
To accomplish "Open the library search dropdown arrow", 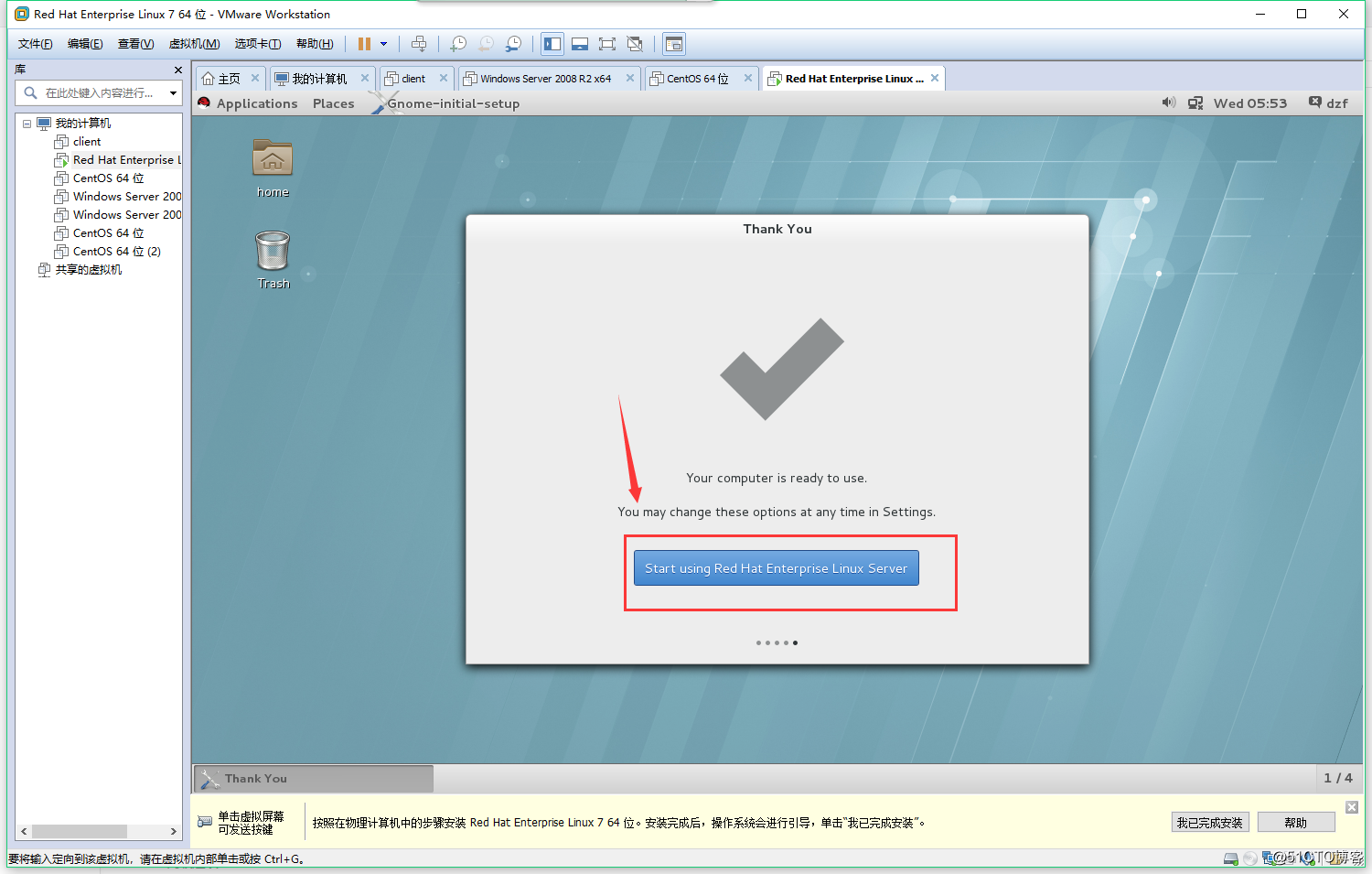I will point(173,92).
